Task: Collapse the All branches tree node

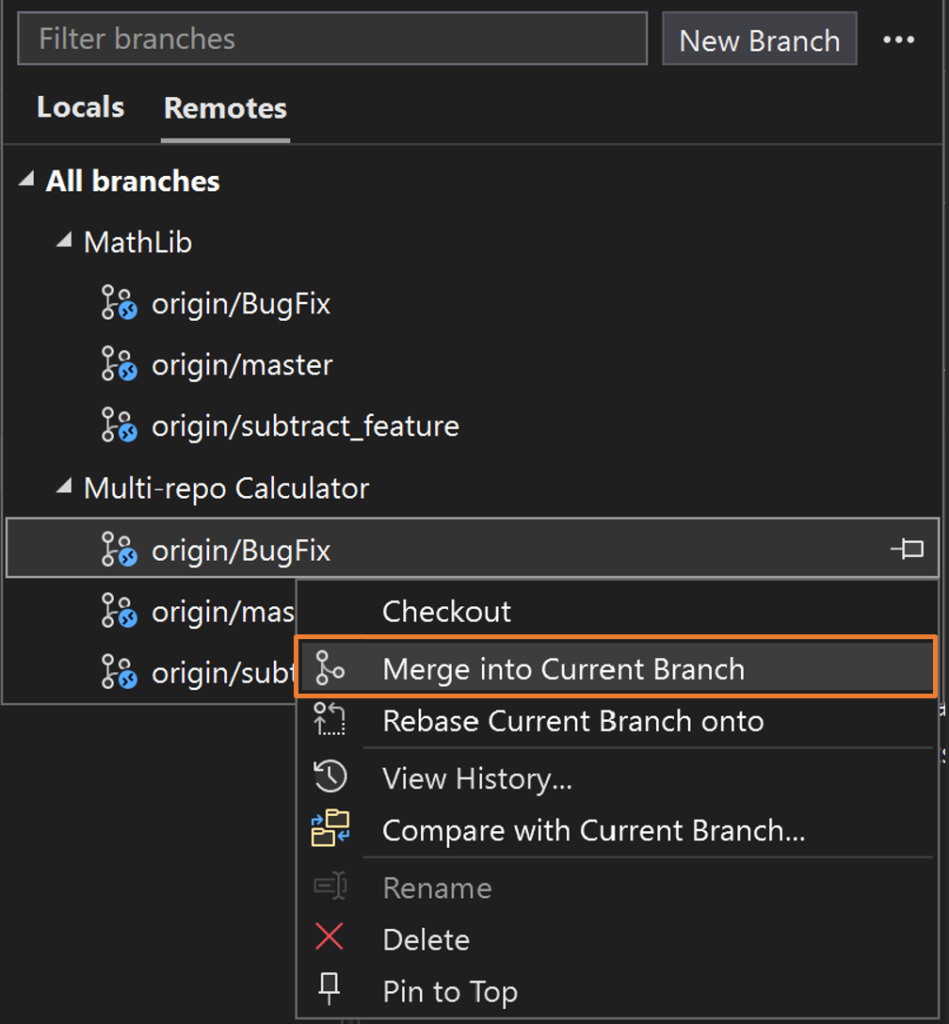Action: coord(25,181)
